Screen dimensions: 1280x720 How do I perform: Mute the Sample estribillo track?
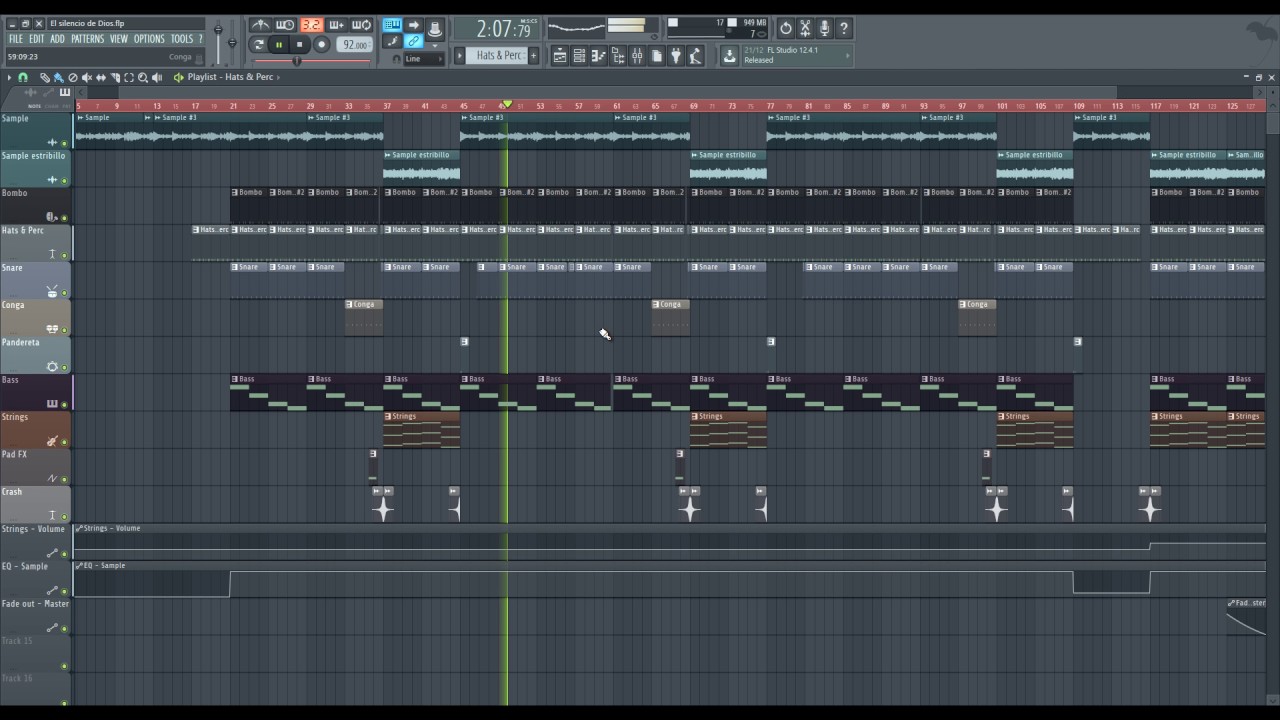65,180
